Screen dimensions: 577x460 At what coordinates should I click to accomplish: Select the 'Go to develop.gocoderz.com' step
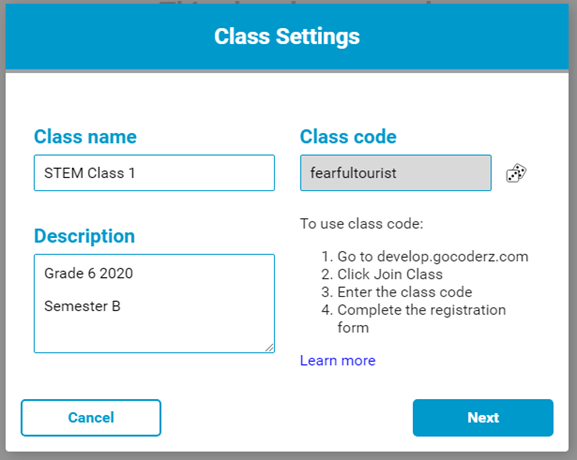pos(425,256)
